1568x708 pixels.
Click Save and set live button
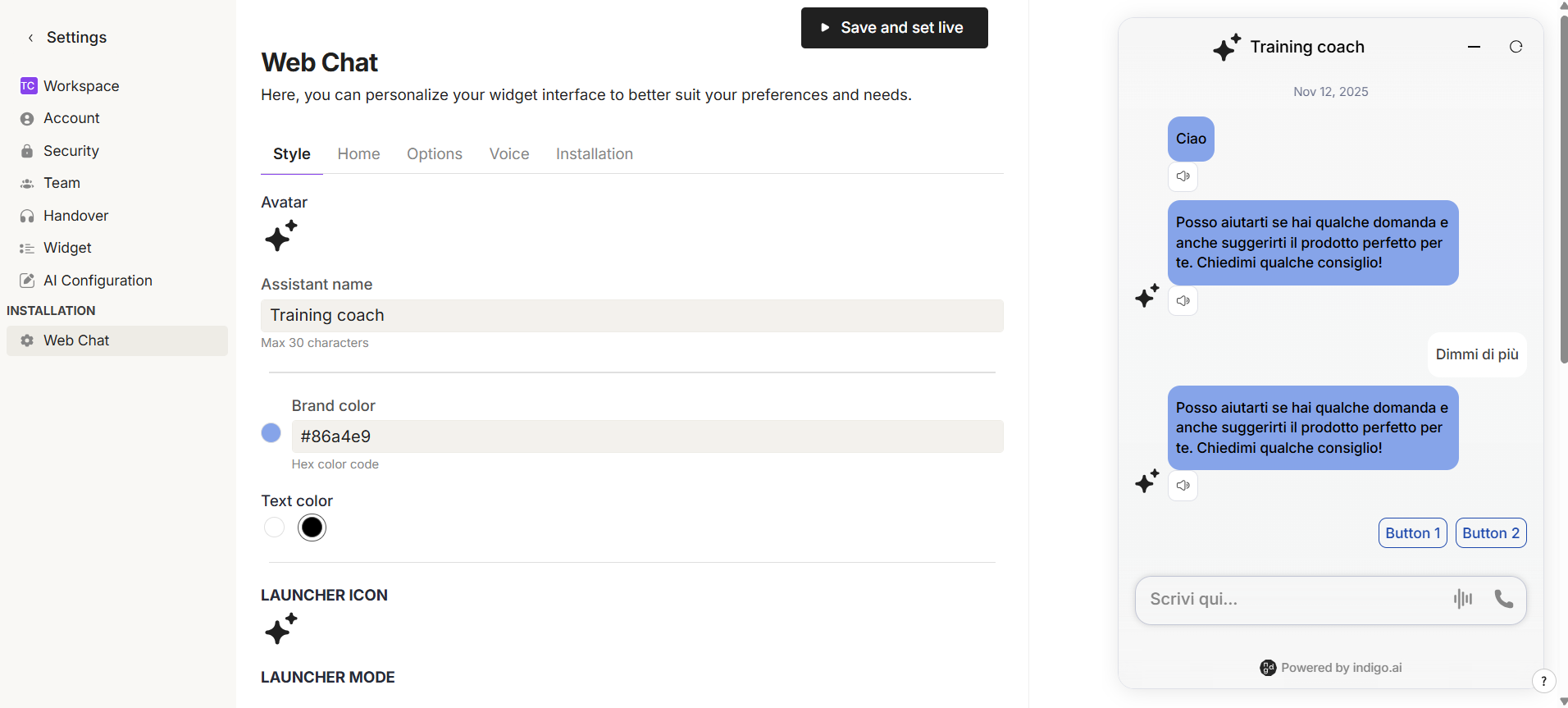pos(894,28)
